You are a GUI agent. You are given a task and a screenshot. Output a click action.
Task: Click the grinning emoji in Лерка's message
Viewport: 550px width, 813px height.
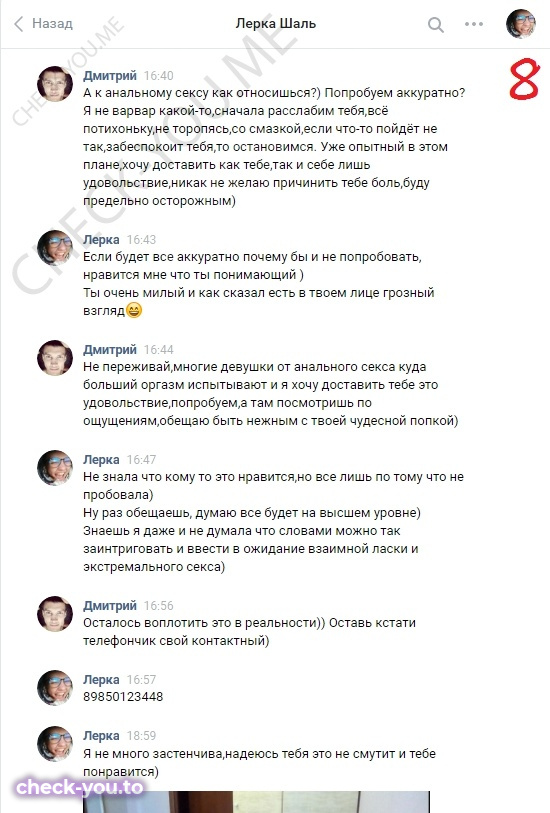tap(134, 311)
